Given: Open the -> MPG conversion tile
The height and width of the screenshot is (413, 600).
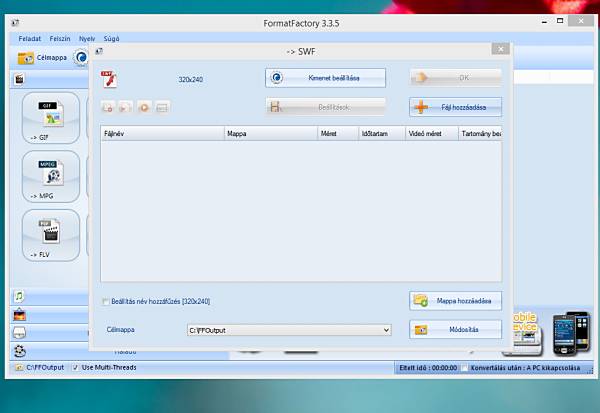Looking at the screenshot, I should click(51, 176).
